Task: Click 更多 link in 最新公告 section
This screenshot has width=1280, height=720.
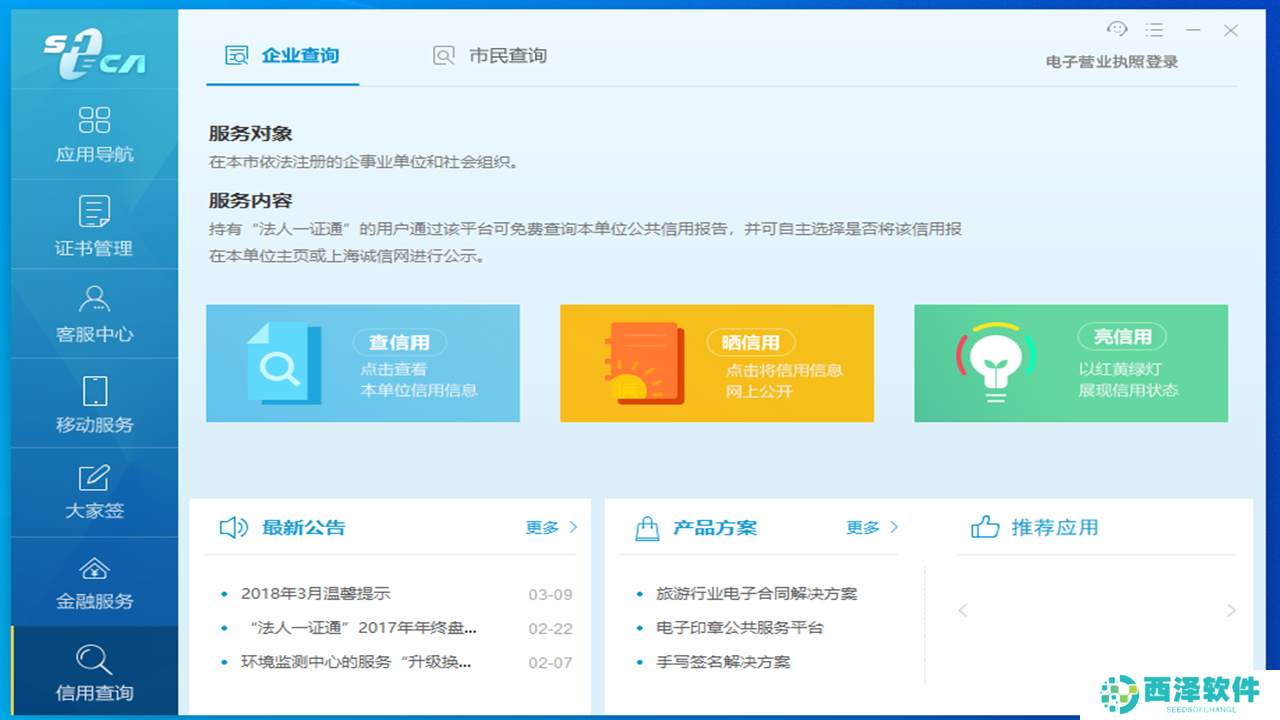Action: click(542, 528)
